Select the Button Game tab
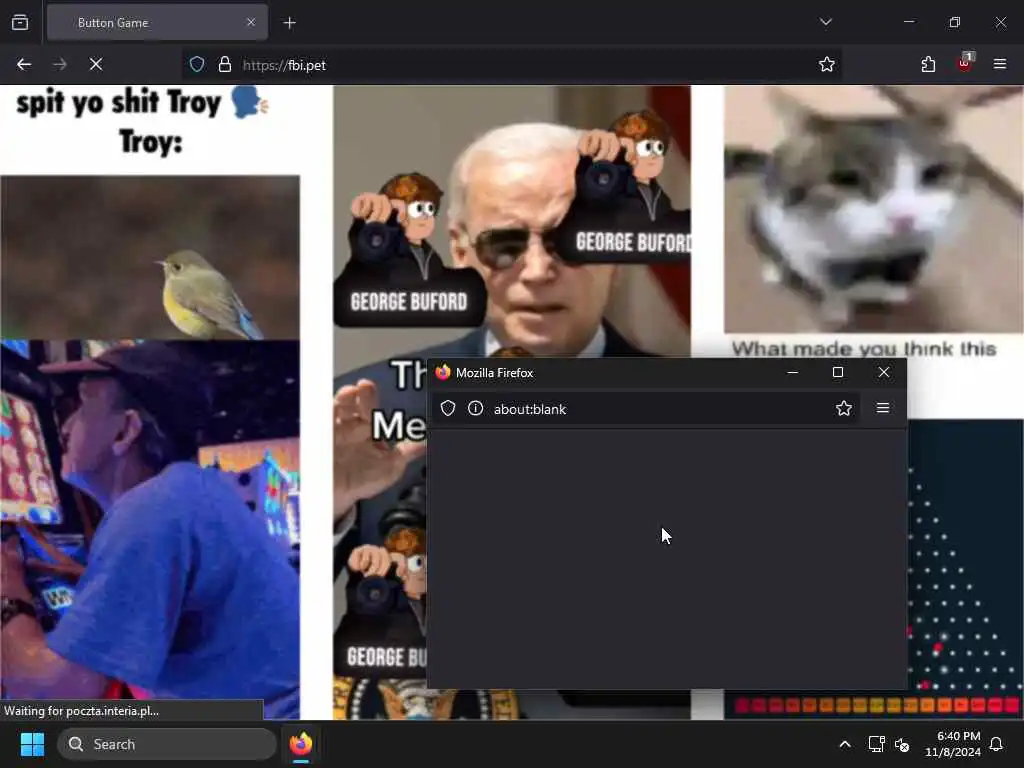Image resolution: width=1024 pixels, height=768 pixels. click(x=157, y=23)
